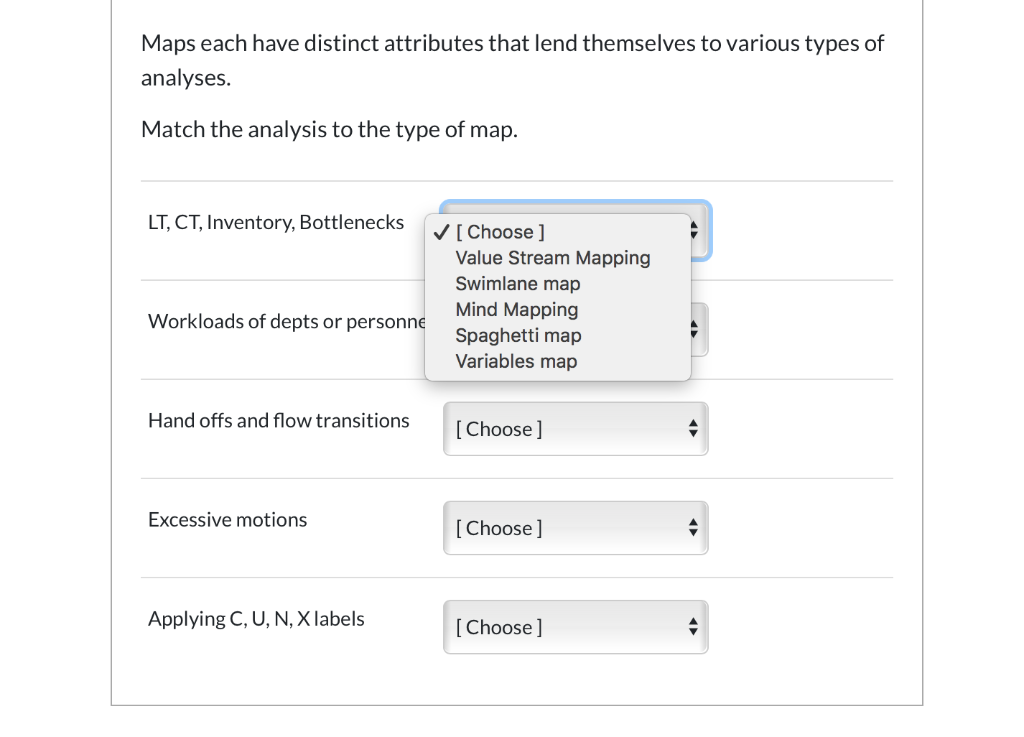Select "Value Stream Mapping" from the open dropdown

click(553, 257)
